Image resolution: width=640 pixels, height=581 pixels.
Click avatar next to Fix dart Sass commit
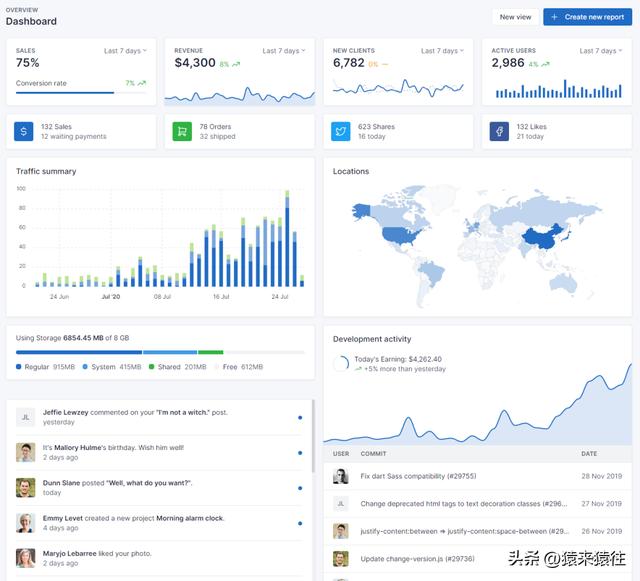pyautogui.click(x=341, y=476)
